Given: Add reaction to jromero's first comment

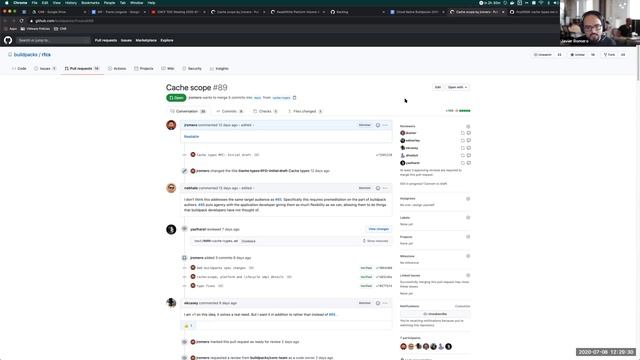Looking at the screenshot, I should click(378, 125).
